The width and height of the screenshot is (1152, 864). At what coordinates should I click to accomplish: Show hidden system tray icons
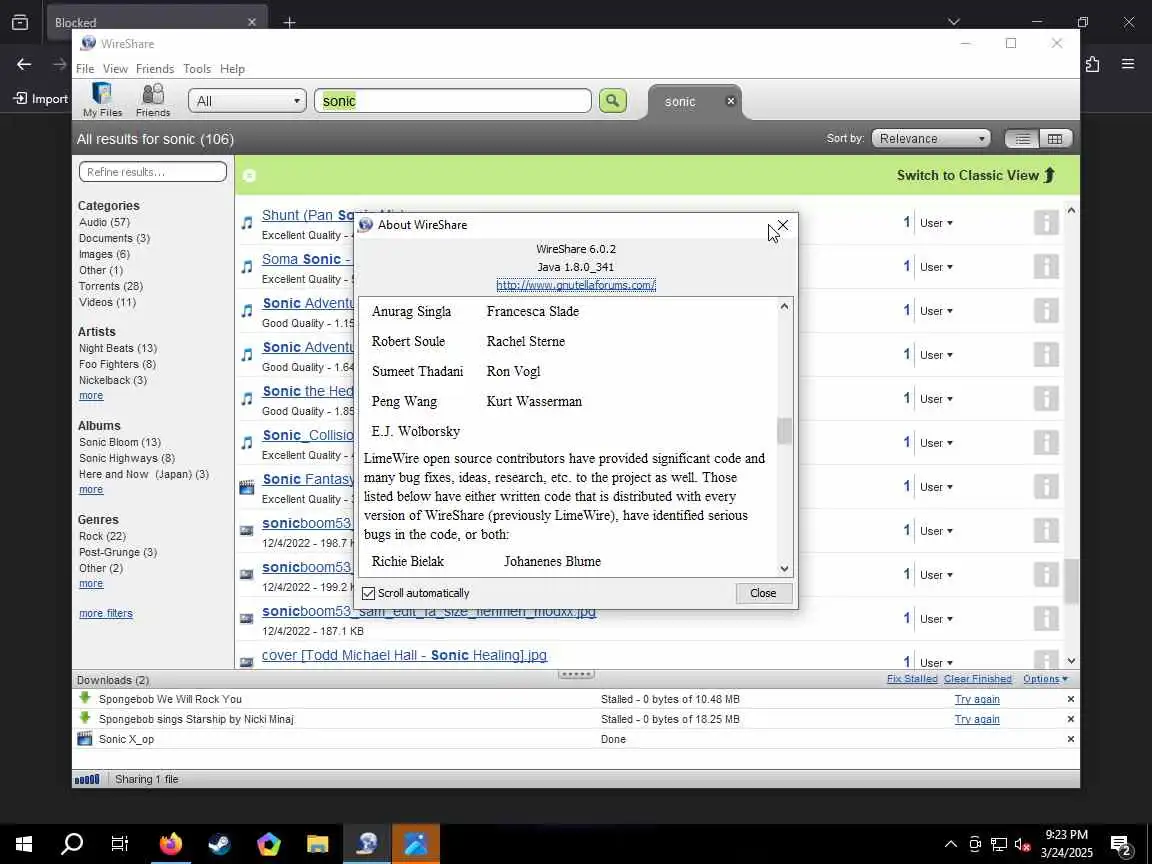951,843
